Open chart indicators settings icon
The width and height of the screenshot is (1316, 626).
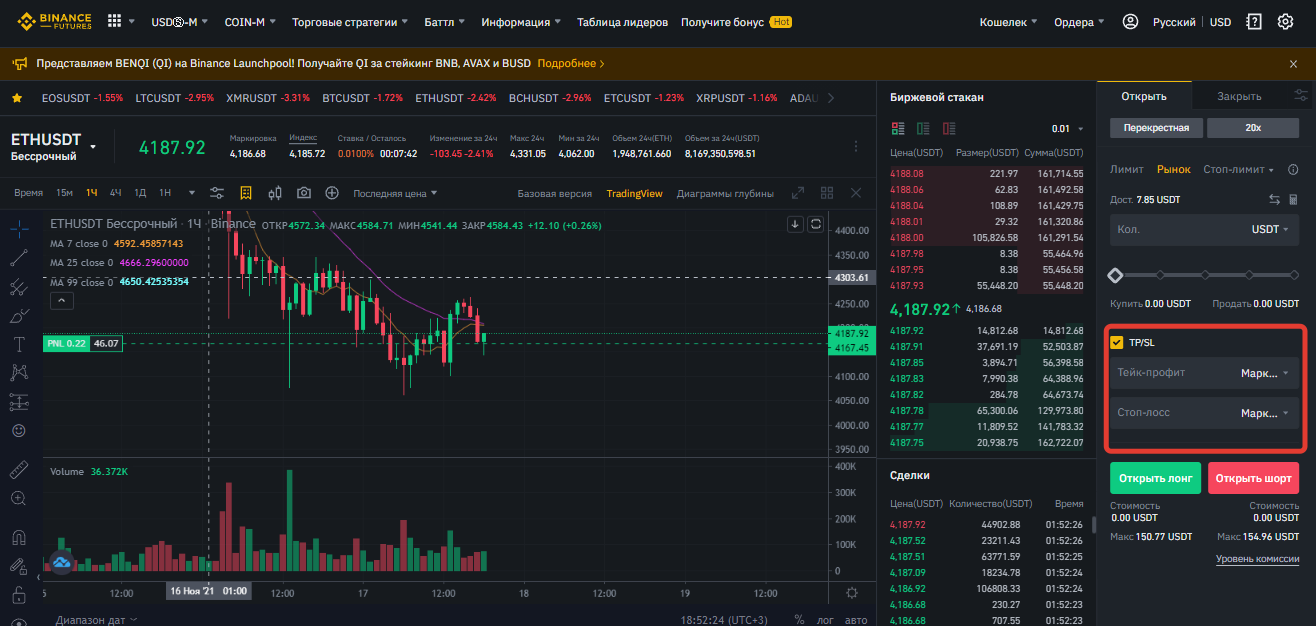pyautogui.click(x=217, y=193)
